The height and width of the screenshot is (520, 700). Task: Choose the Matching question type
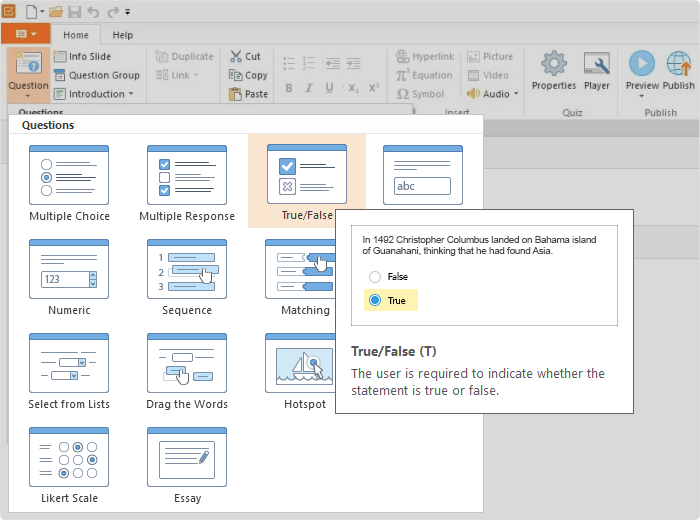[300, 278]
